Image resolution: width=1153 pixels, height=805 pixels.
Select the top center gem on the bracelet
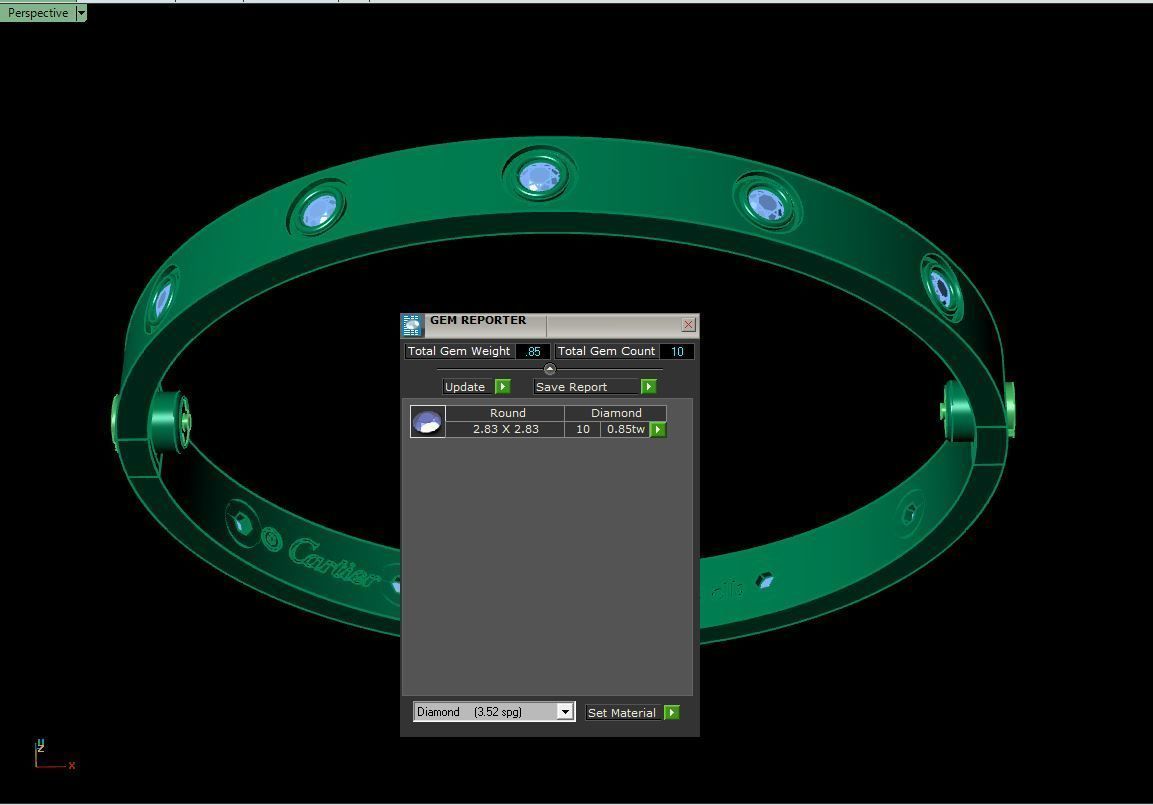pos(539,176)
